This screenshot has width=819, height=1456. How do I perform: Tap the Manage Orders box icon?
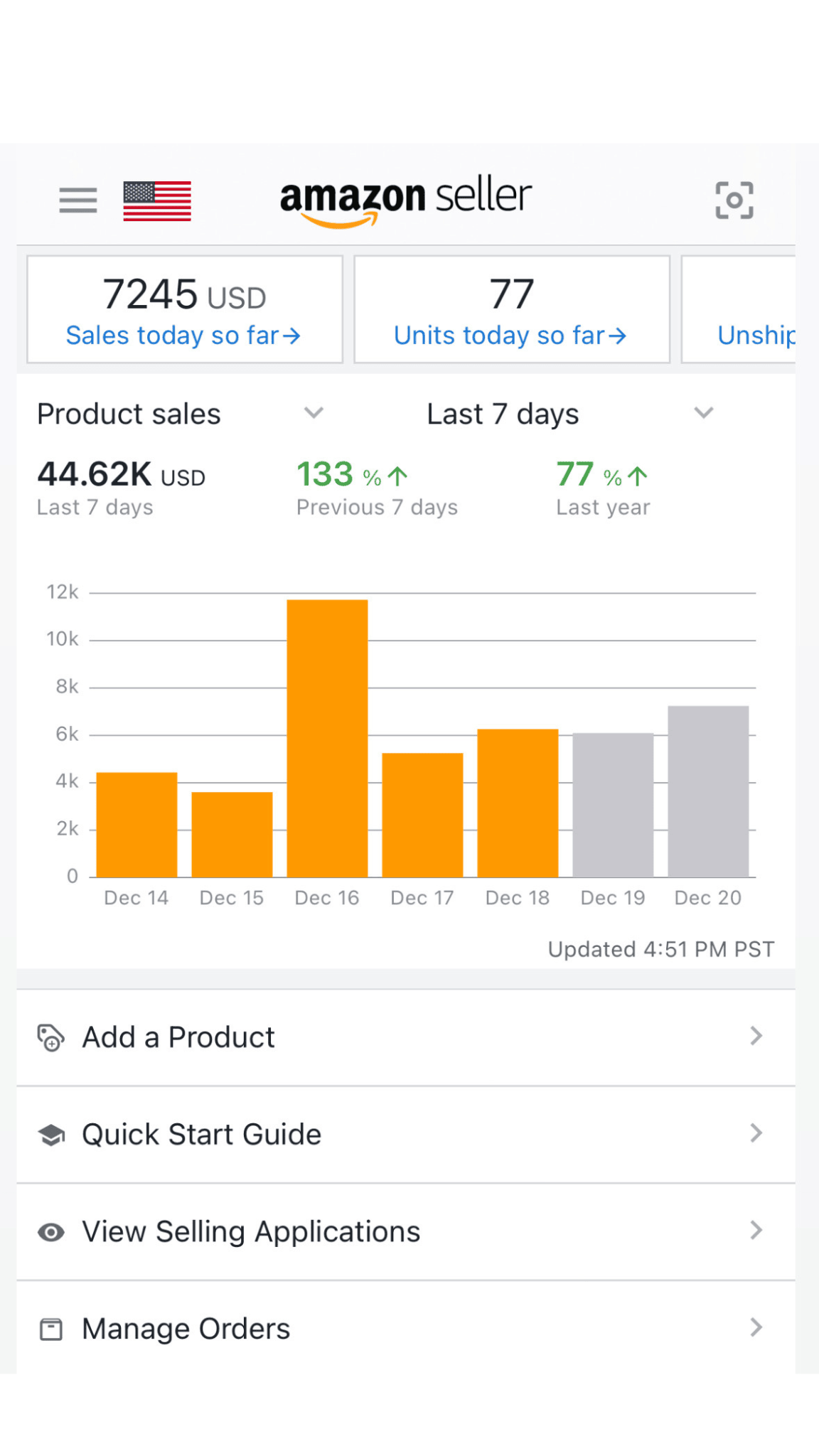pyautogui.click(x=51, y=1329)
